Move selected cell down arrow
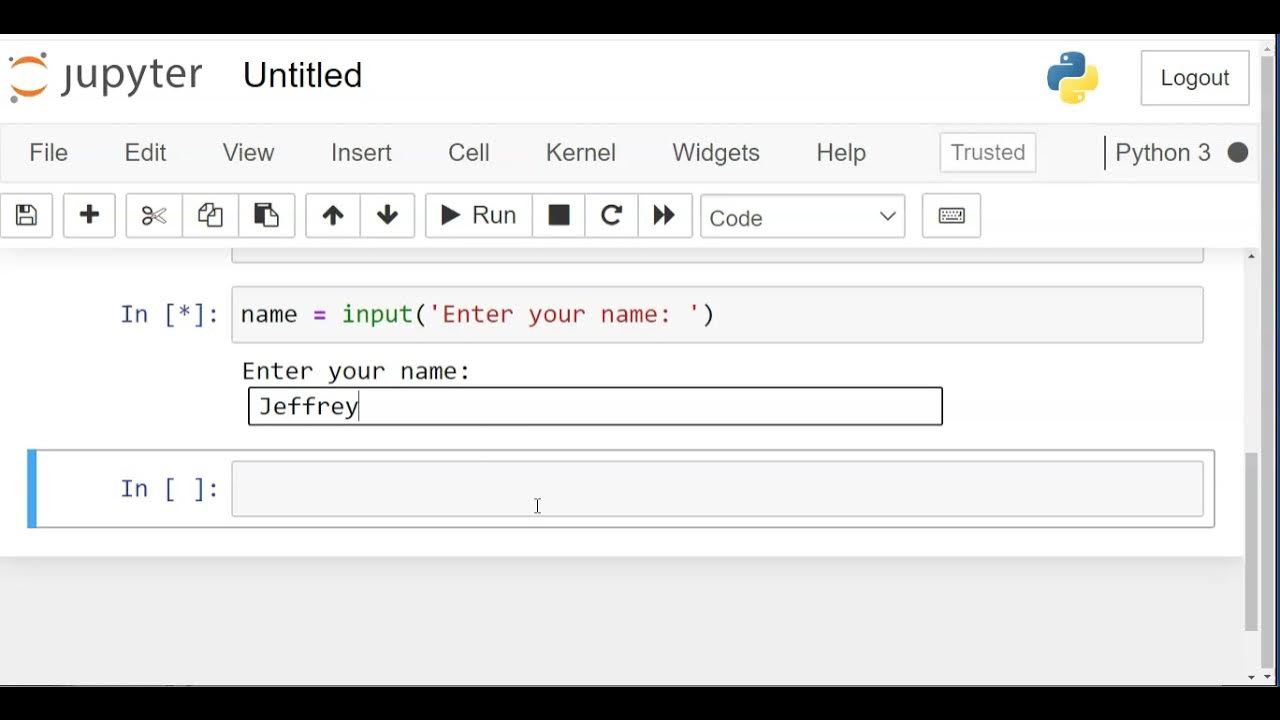 [x=388, y=216]
